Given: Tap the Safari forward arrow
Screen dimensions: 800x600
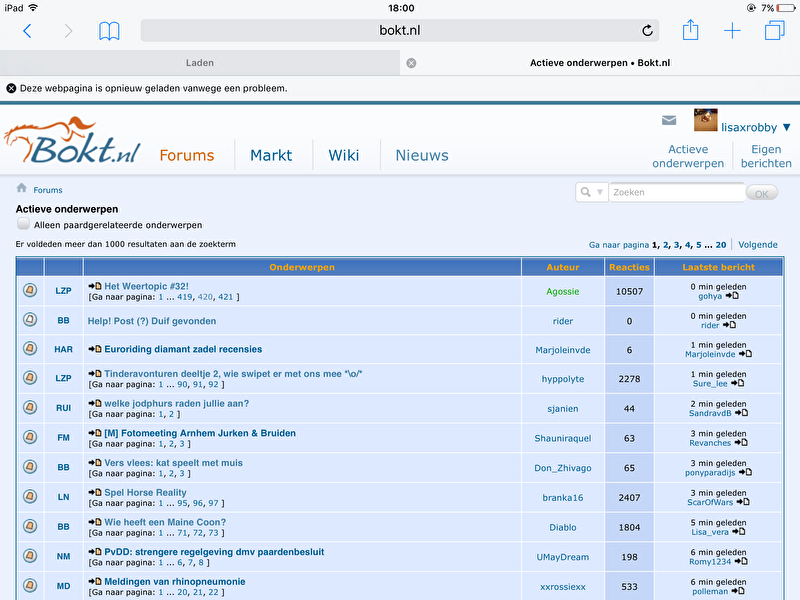Looking at the screenshot, I should pos(68,31).
